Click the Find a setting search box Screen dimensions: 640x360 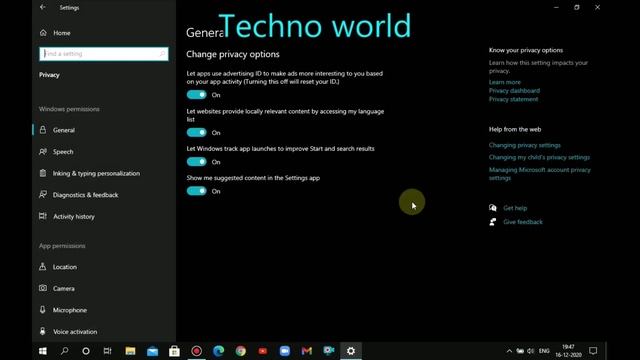point(104,54)
